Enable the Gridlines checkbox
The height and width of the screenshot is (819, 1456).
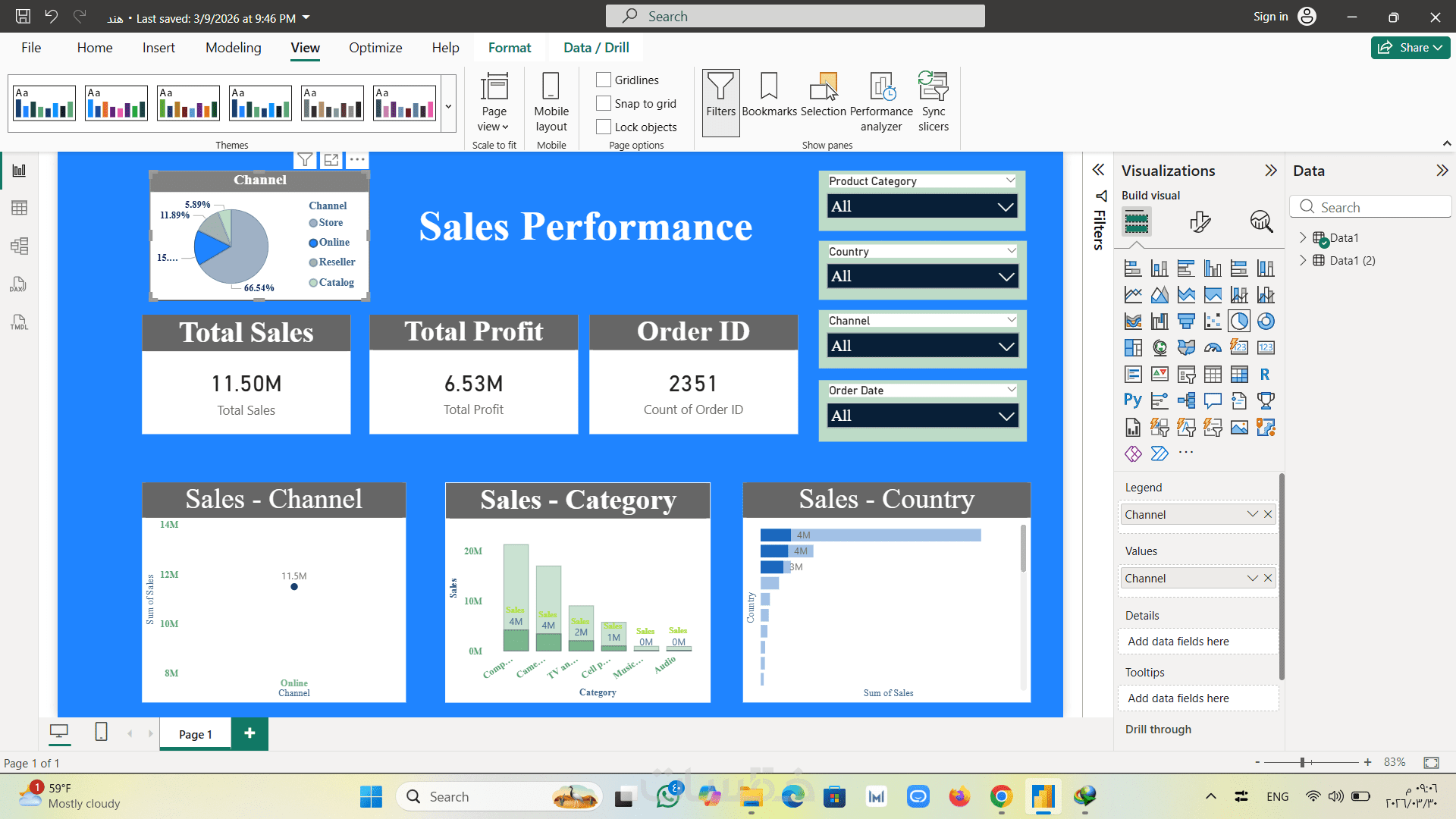pyautogui.click(x=604, y=80)
